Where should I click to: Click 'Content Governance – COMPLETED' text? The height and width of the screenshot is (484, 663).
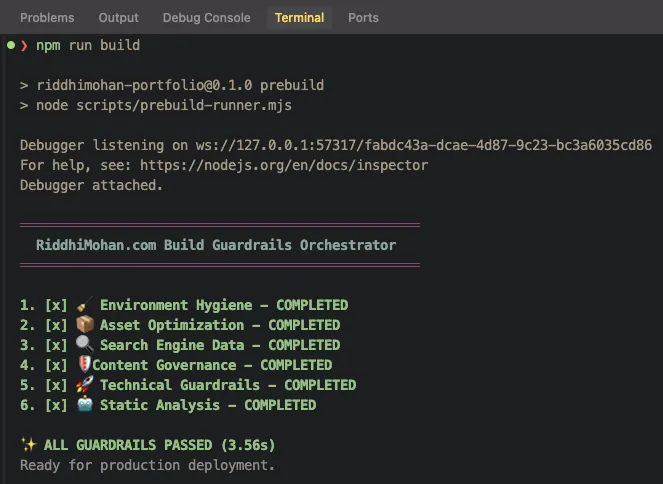[212, 365]
